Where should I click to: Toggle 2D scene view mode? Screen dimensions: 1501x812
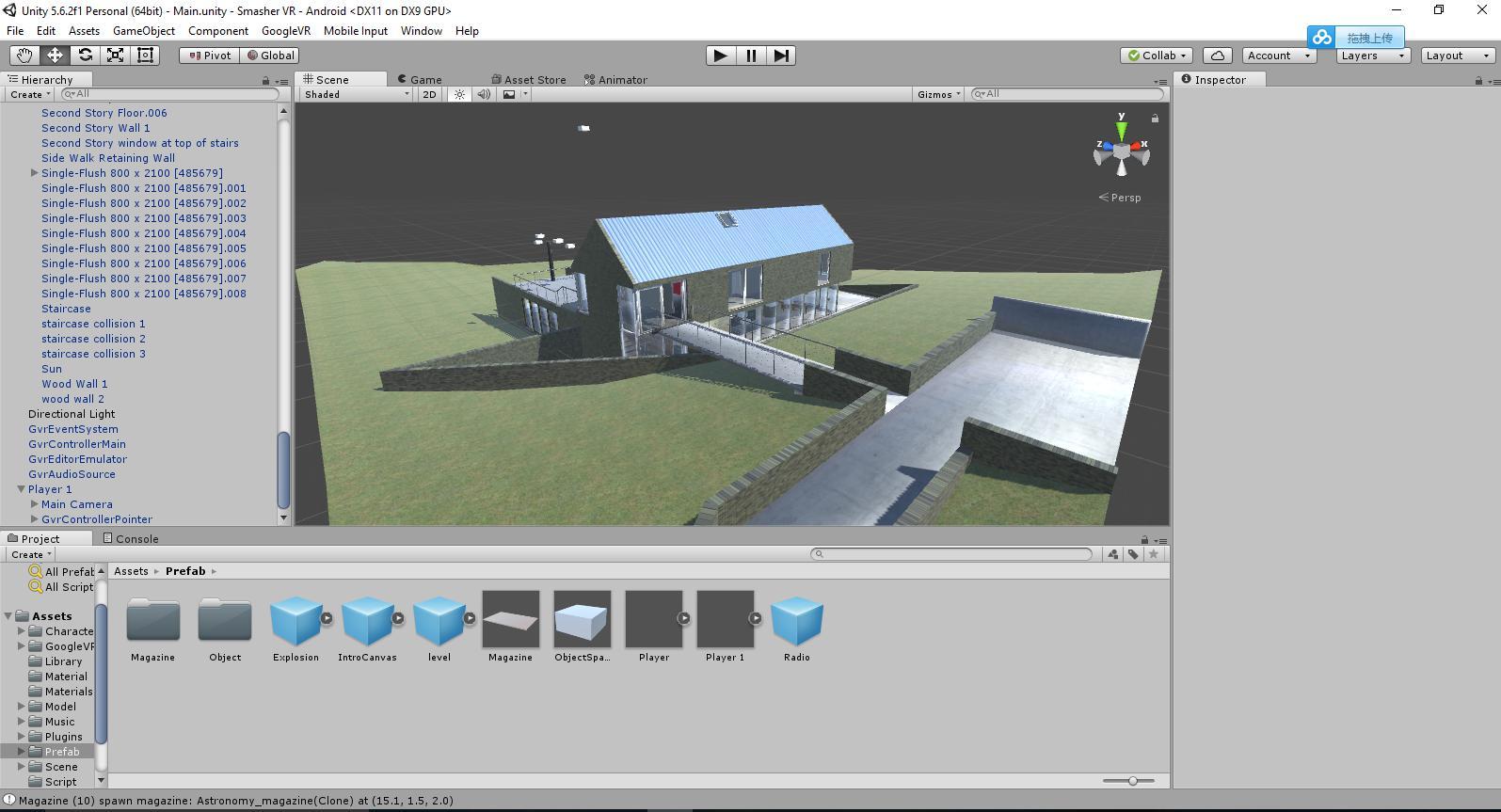coord(429,94)
